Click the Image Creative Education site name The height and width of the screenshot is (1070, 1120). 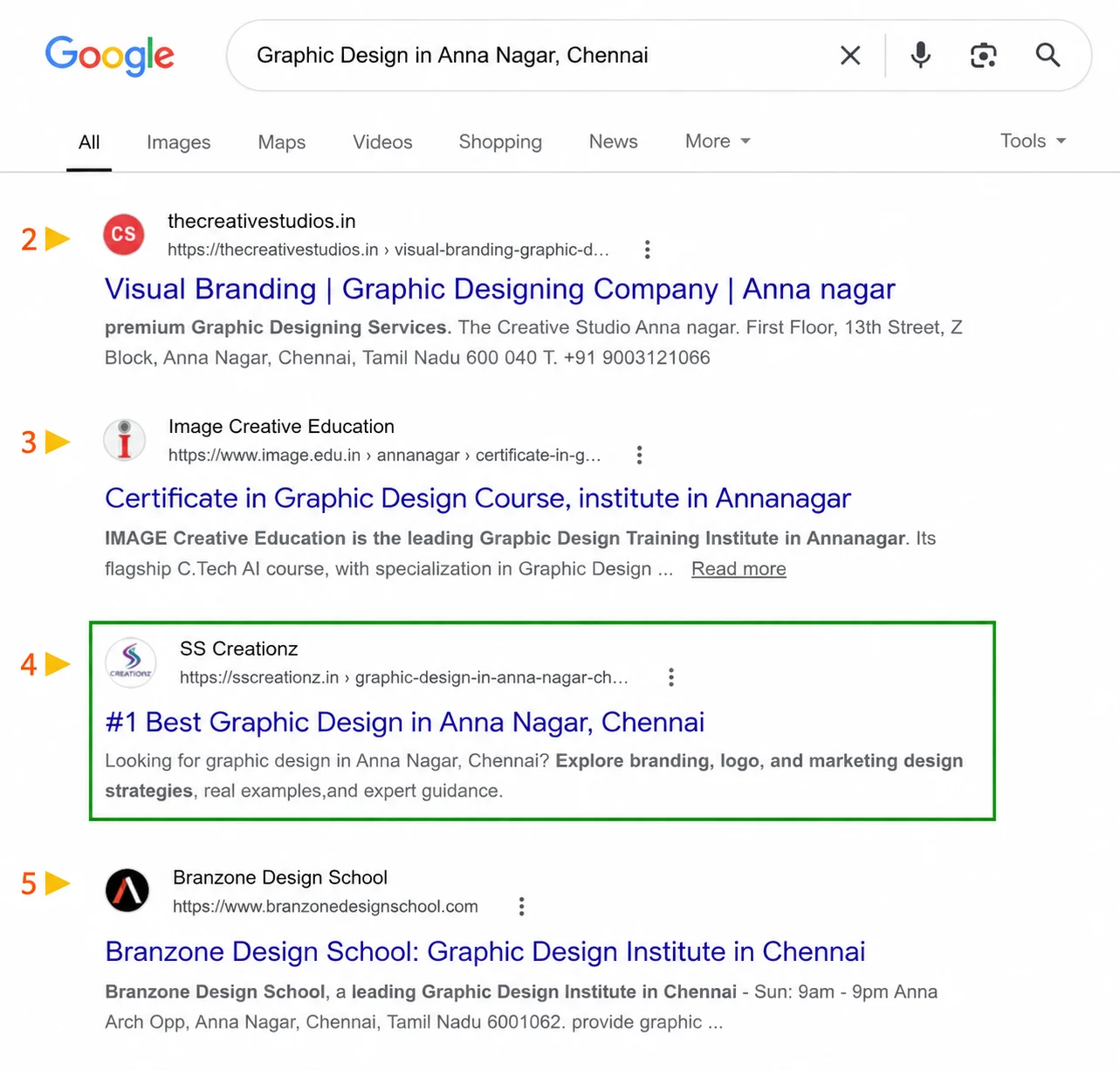tap(281, 427)
